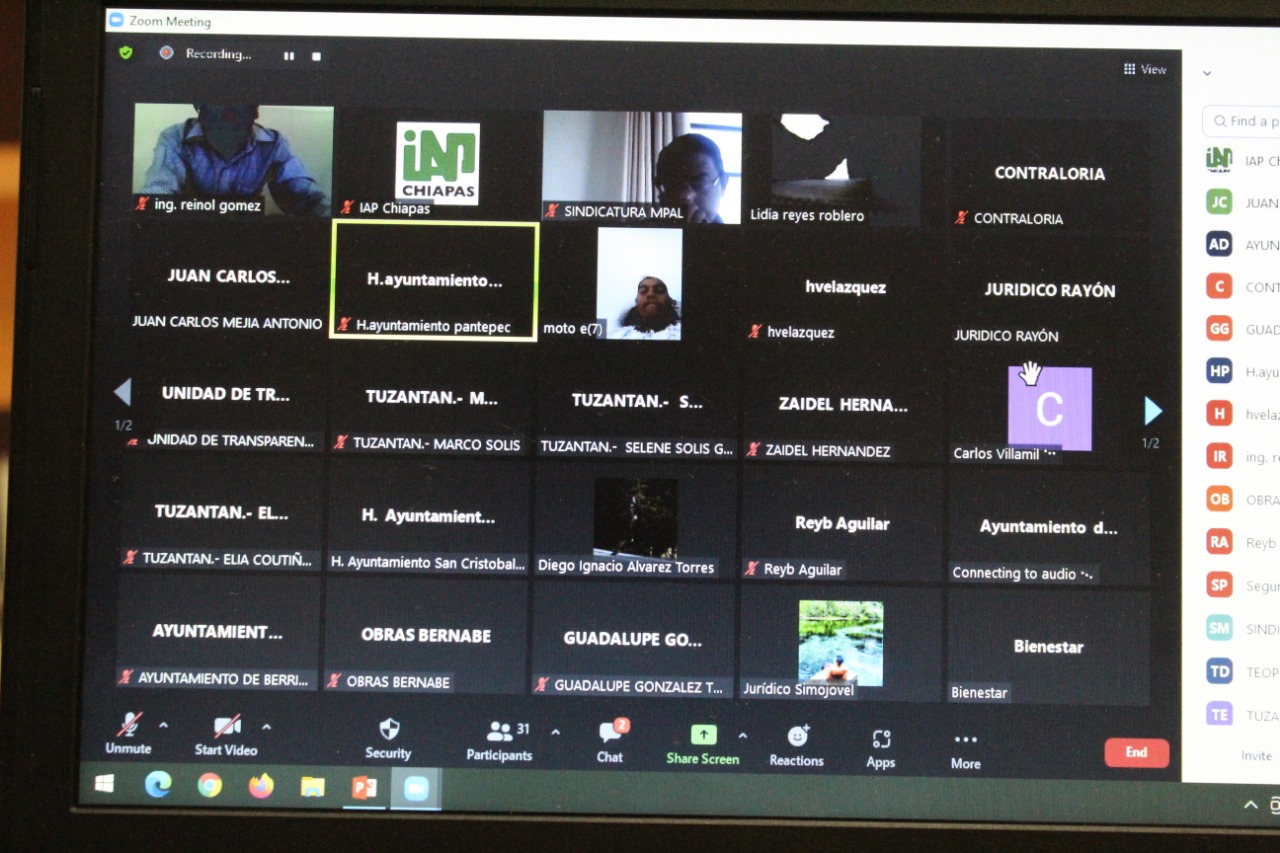This screenshot has height=853, width=1280.
Task: Open File Explorer from taskbar
Action: click(312, 787)
